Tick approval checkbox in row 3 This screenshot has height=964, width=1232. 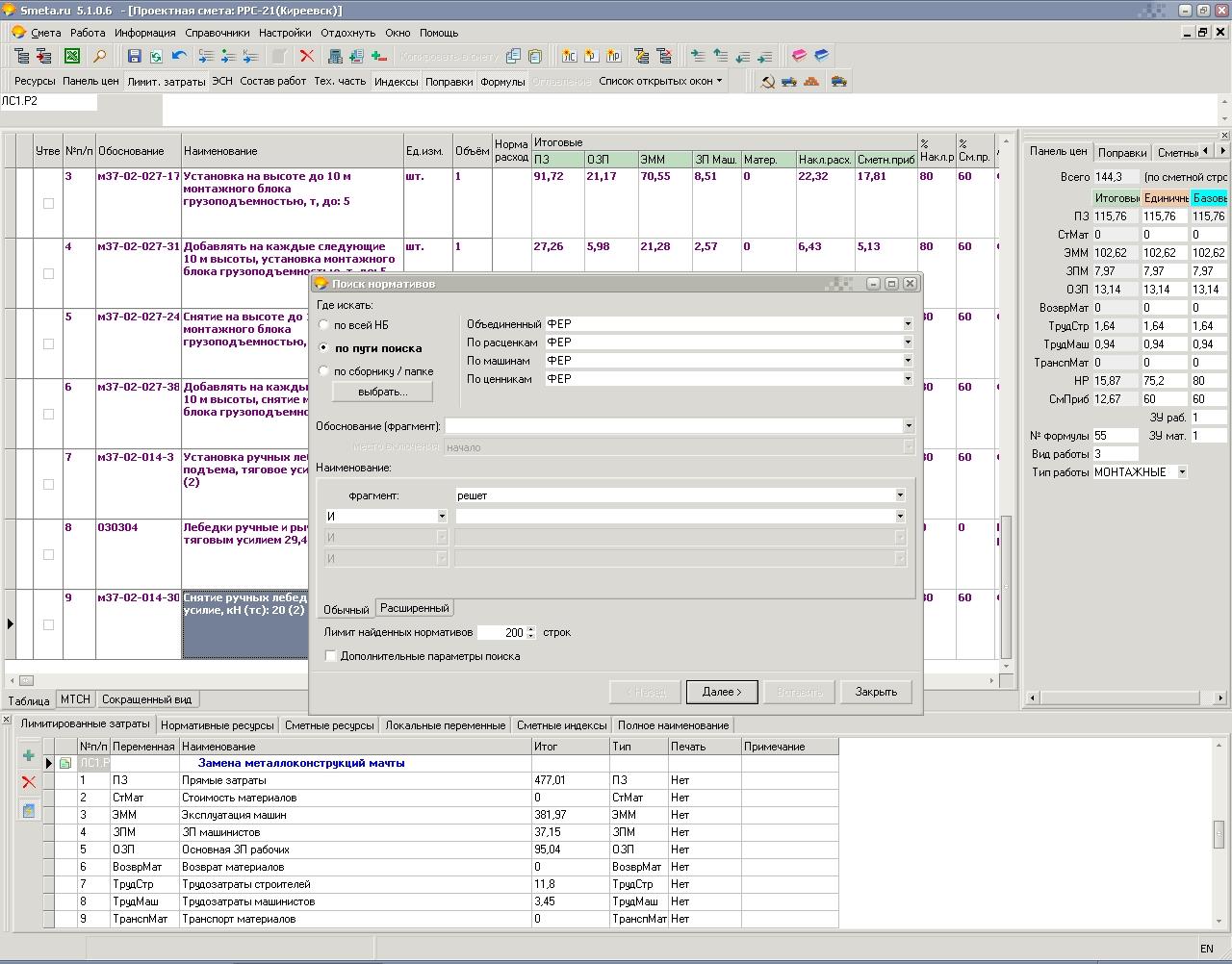(x=48, y=203)
